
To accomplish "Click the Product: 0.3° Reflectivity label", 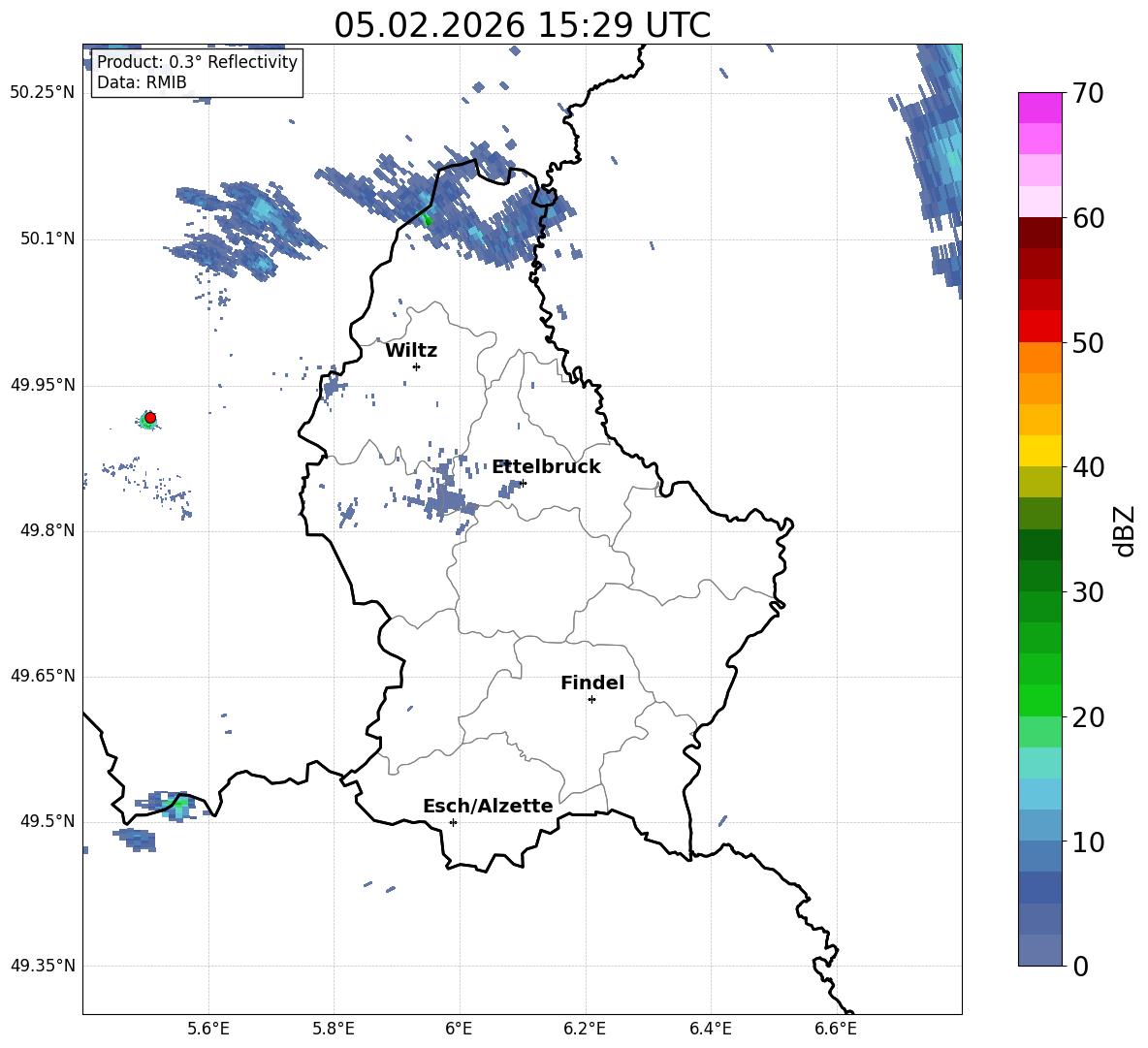I will coord(197,61).
